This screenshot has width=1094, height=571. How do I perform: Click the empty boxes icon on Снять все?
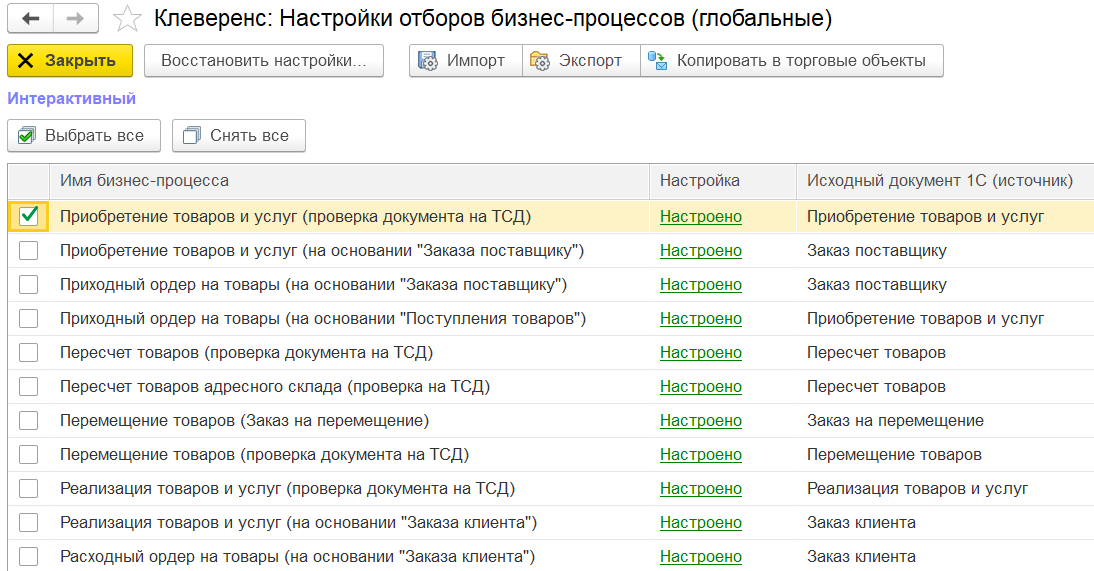tap(192, 135)
